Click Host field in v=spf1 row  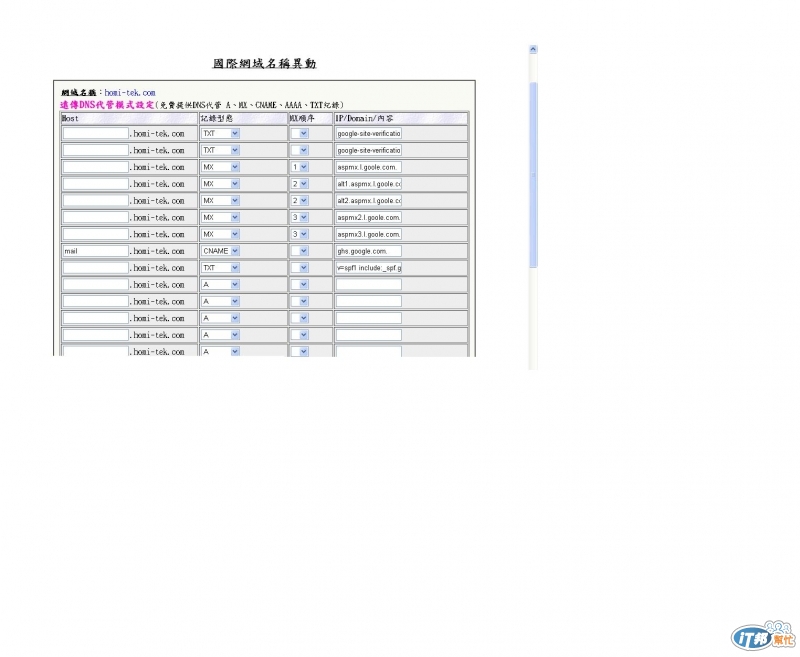(x=95, y=268)
